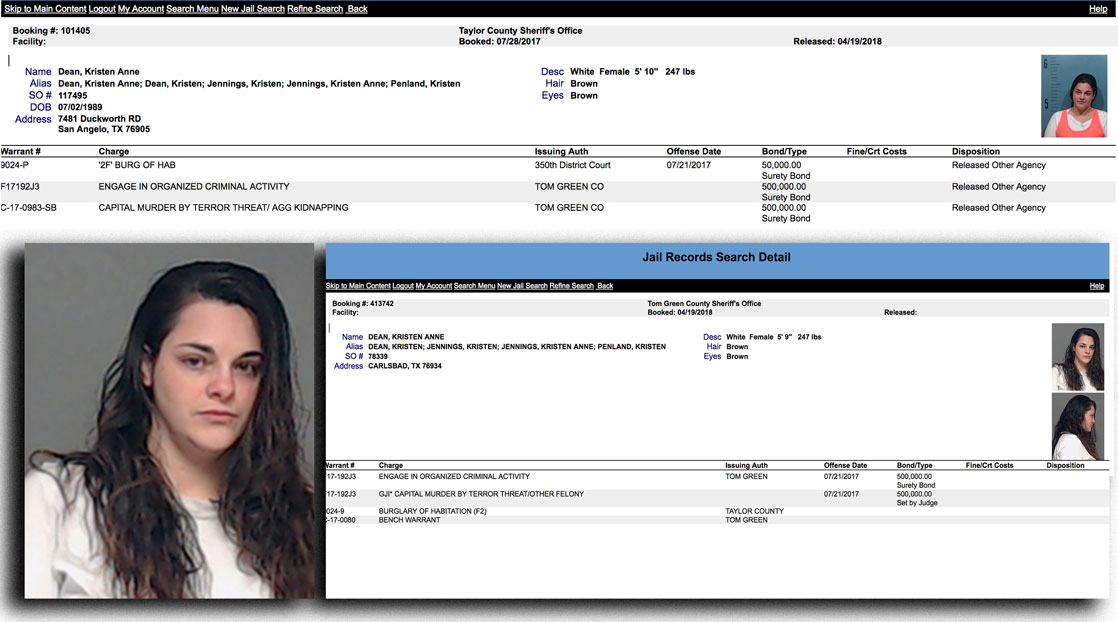1118x622 pixels.
Task: Open the side-profile thumbnail in the Tom Green record
Action: pyautogui.click(x=1077, y=426)
